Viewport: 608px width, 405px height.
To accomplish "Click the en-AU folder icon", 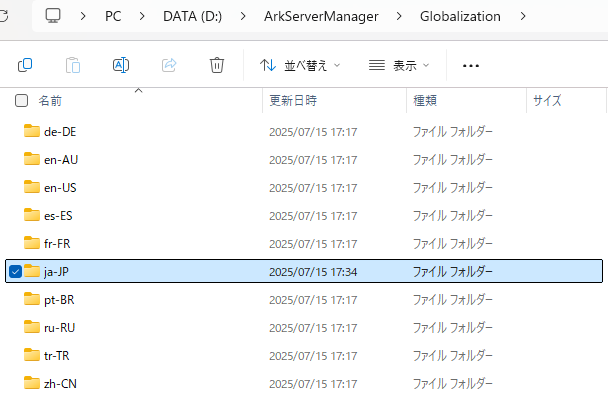I will 31,159.
